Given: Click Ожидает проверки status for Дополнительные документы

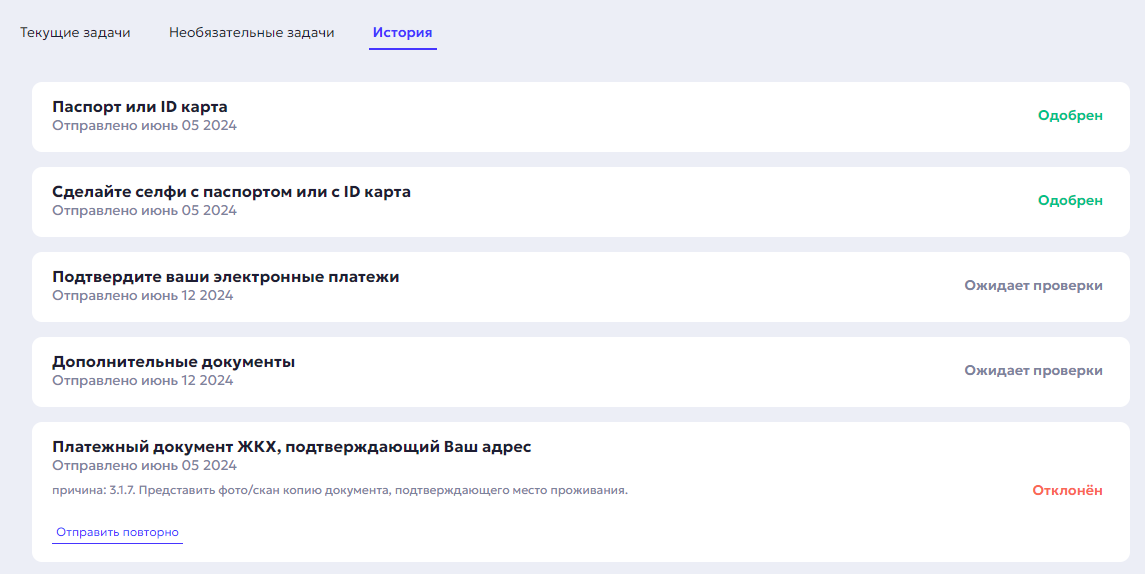Looking at the screenshot, I should tap(1033, 370).
